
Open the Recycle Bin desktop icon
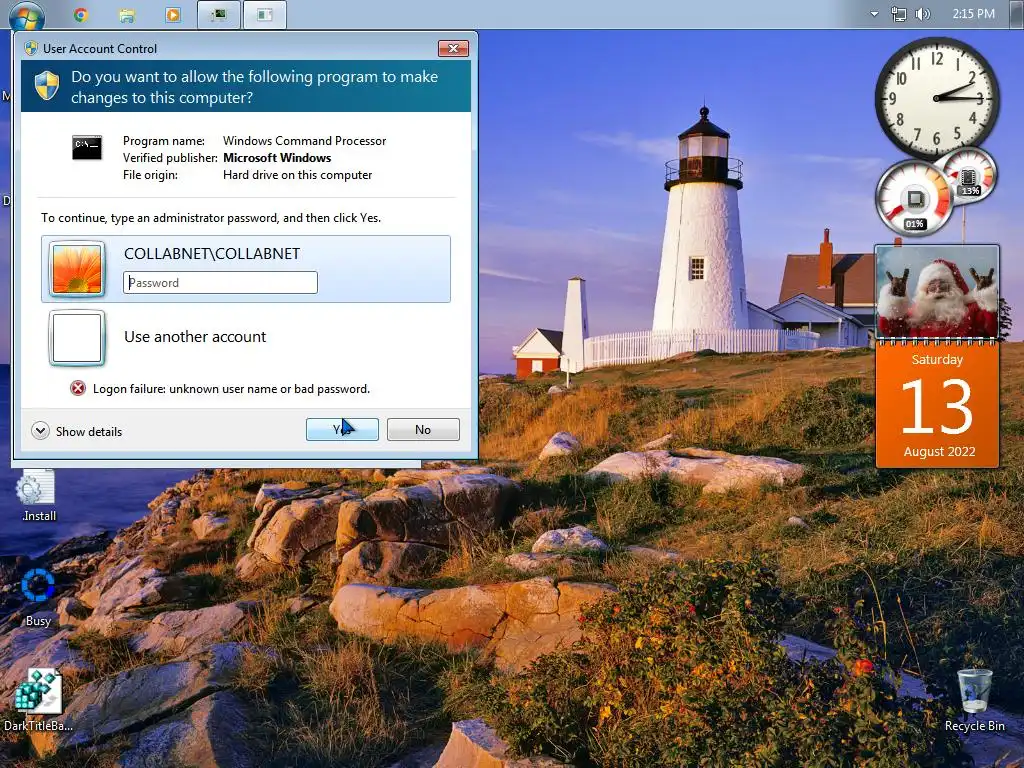pos(974,699)
